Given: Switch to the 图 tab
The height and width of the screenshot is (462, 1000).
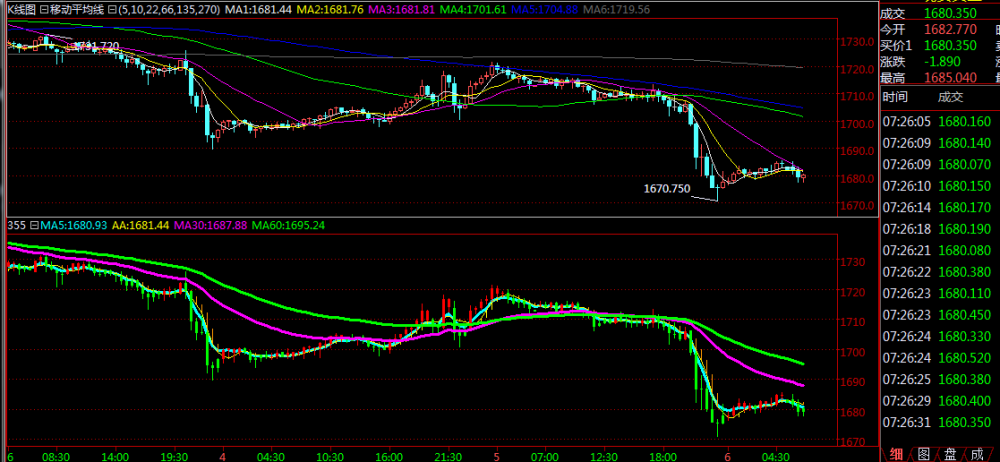Looking at the screenshot, I should point(923,454).
